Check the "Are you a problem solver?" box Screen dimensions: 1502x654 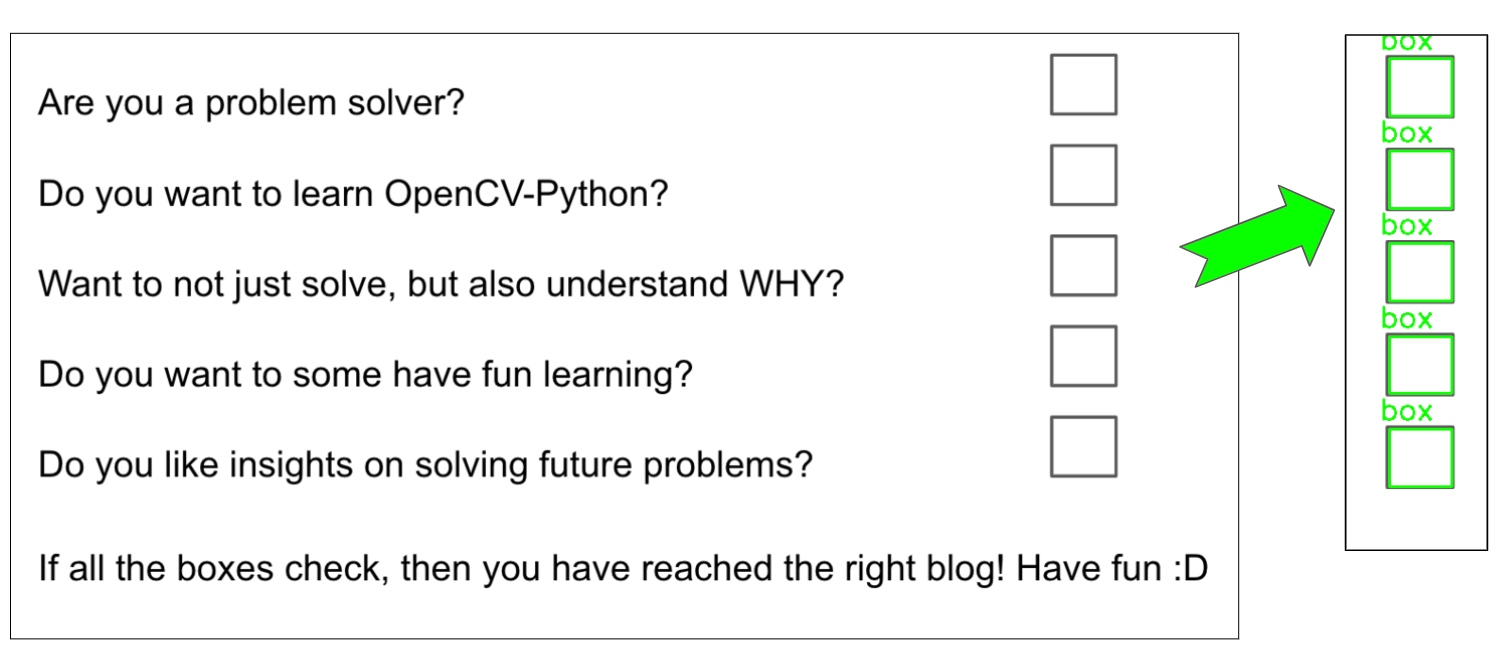point(1083,85)
